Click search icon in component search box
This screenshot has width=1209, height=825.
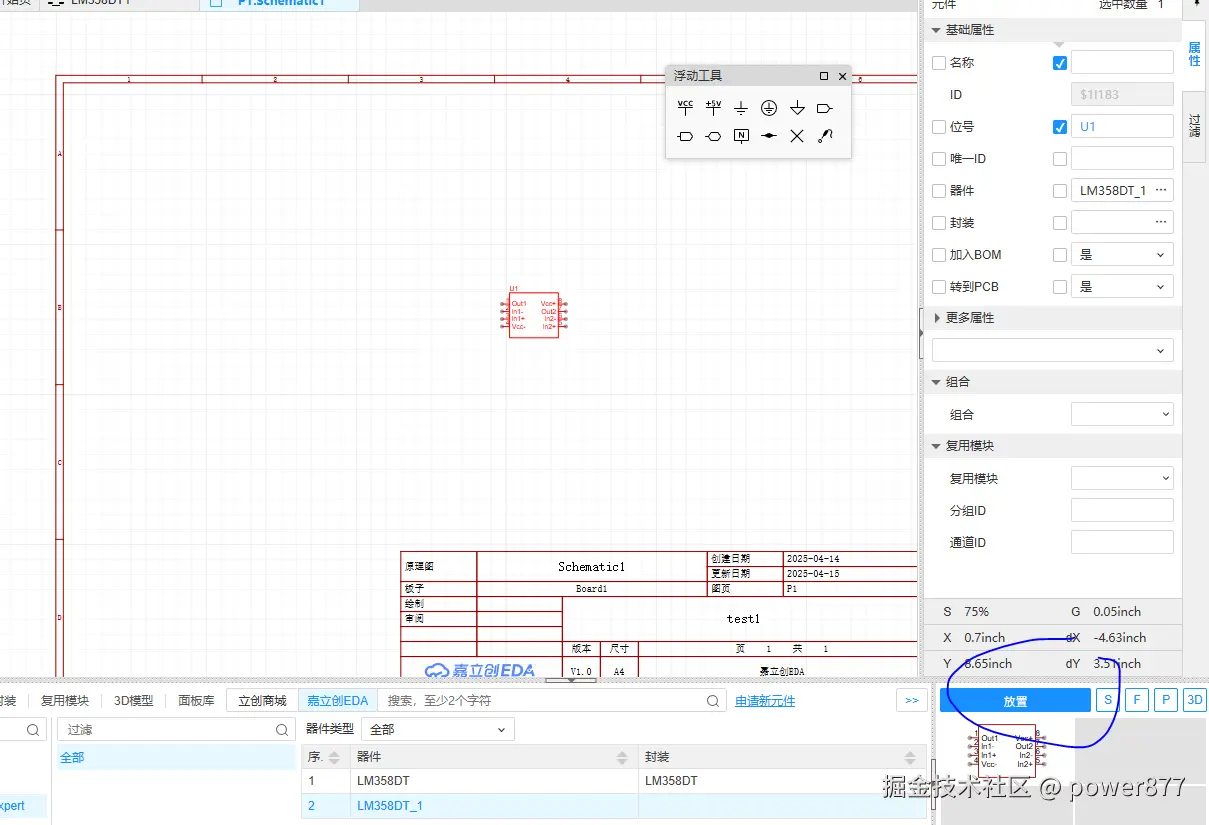[x=712, y=701]
